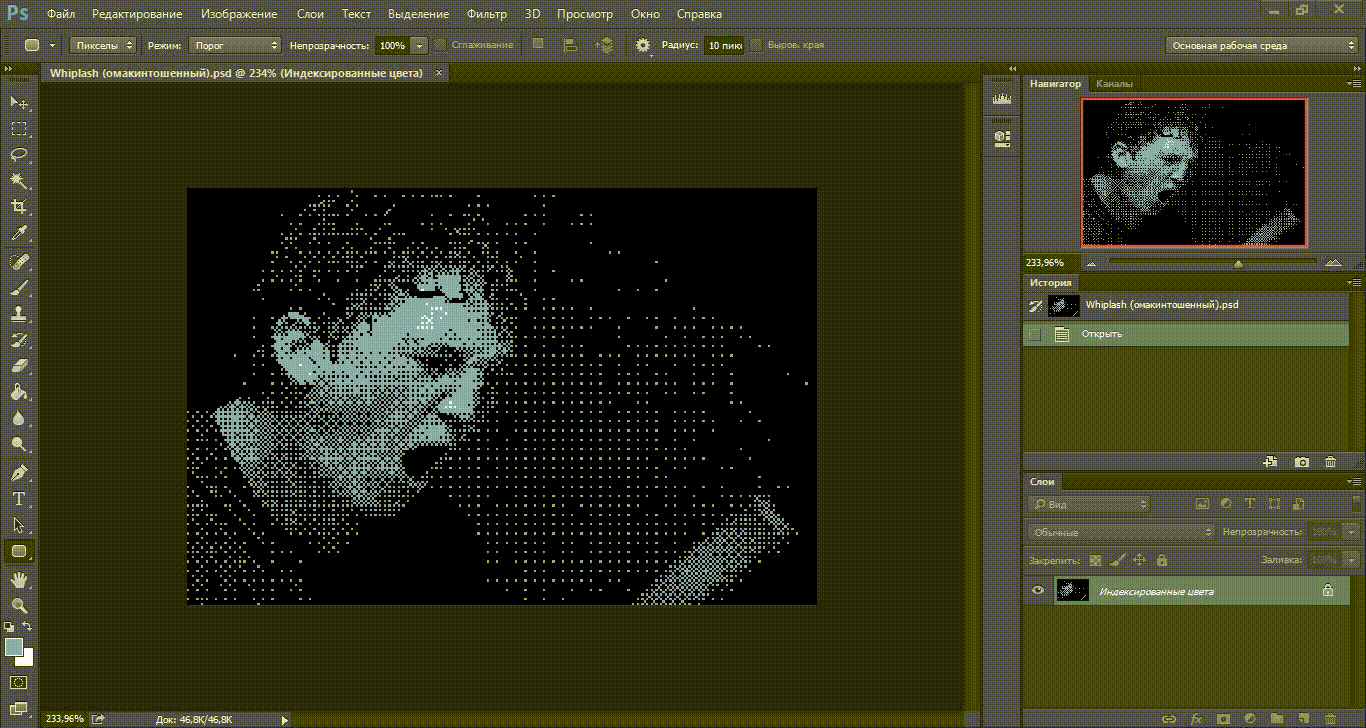Delete layer trash icon in Layers panel
Screen dimensions: 1366x728
click(1330, 718)
